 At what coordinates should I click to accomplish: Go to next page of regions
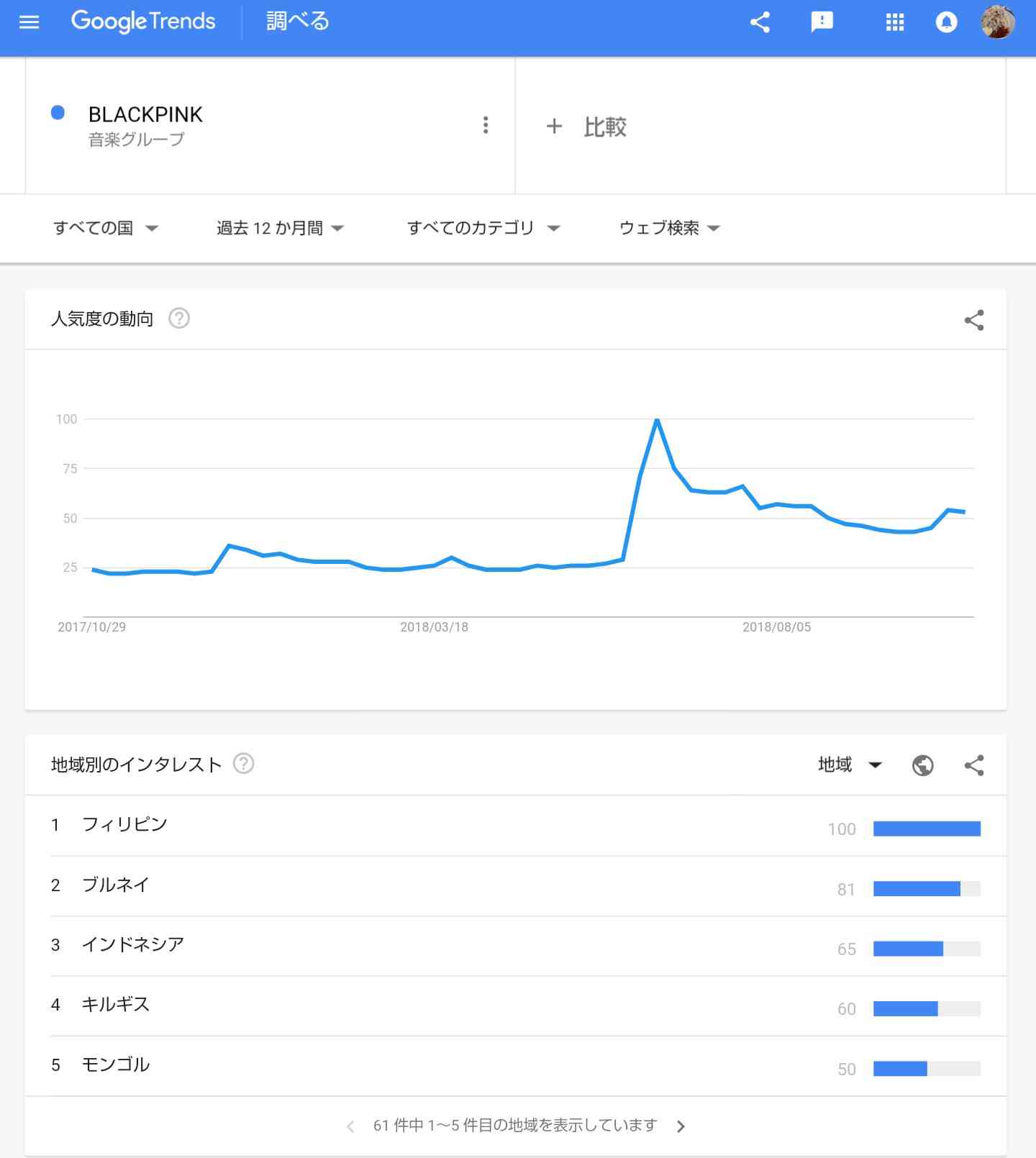coord(681,1126)
